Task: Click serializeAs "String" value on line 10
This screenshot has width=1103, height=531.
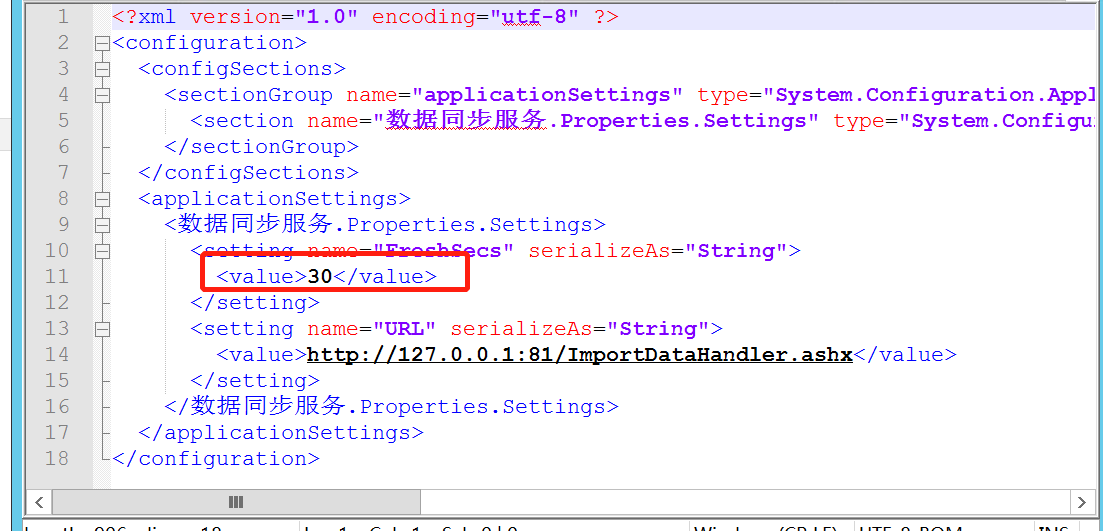Action: pyautogui.click(x=737, y=251)
